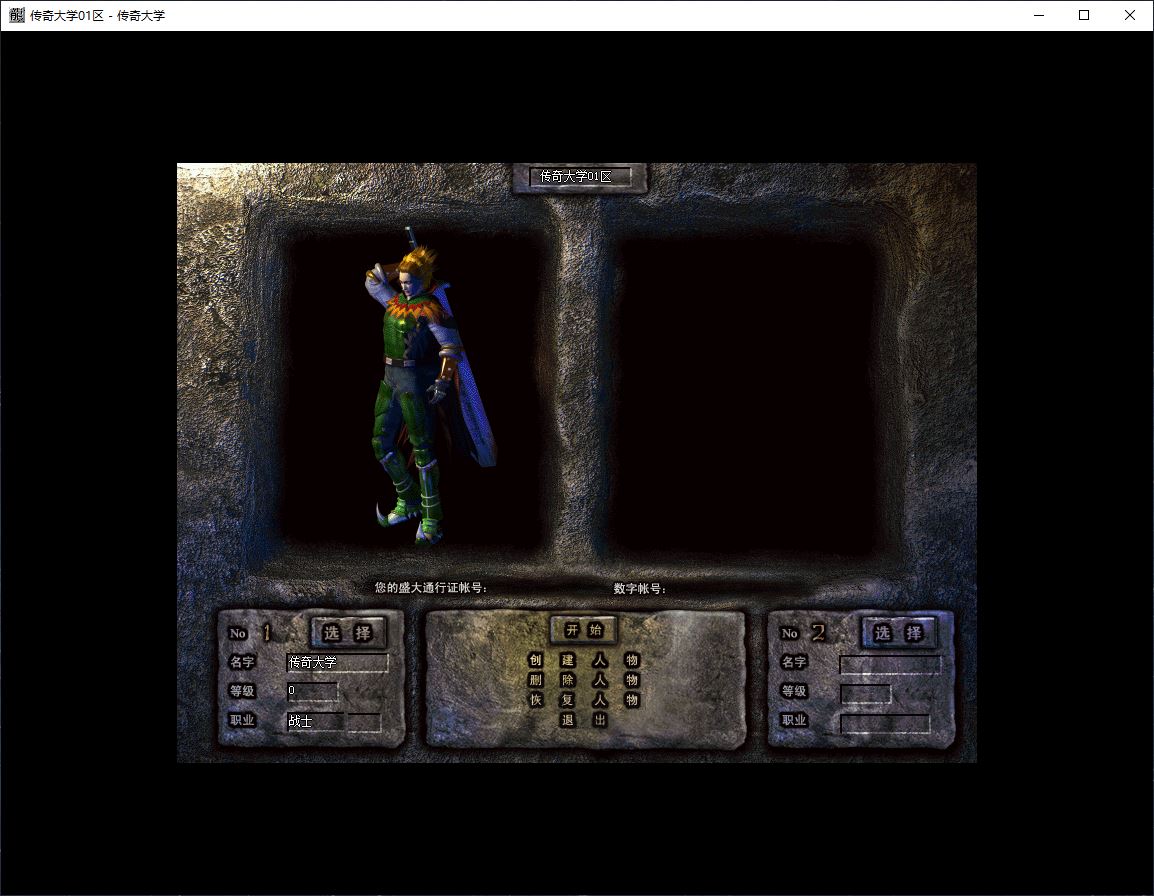1154x896 pixels.
Task: Click the empty class field in slot 2
Action: coord(885,723)
